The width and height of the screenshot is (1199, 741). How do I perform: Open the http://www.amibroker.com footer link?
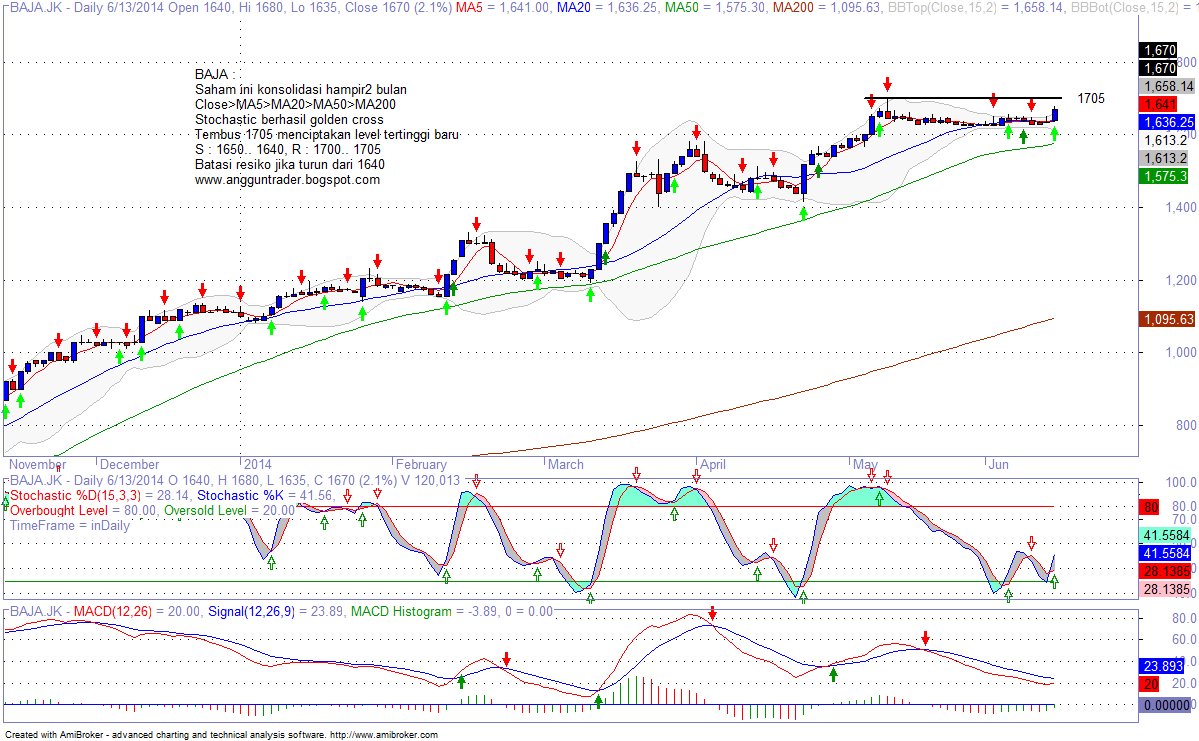(384, 735)
